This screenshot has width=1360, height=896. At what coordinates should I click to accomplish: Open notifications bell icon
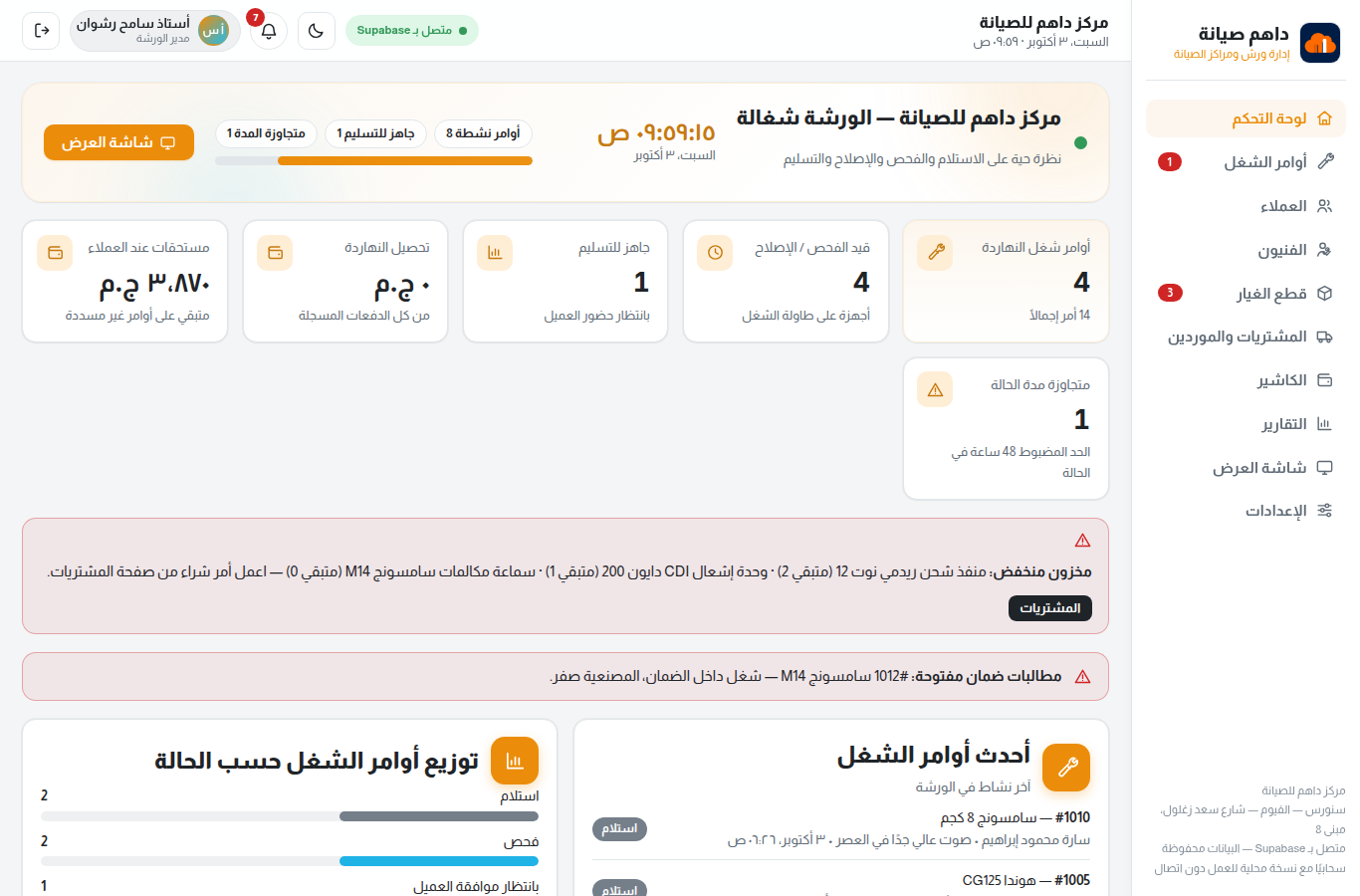[269, 31]
